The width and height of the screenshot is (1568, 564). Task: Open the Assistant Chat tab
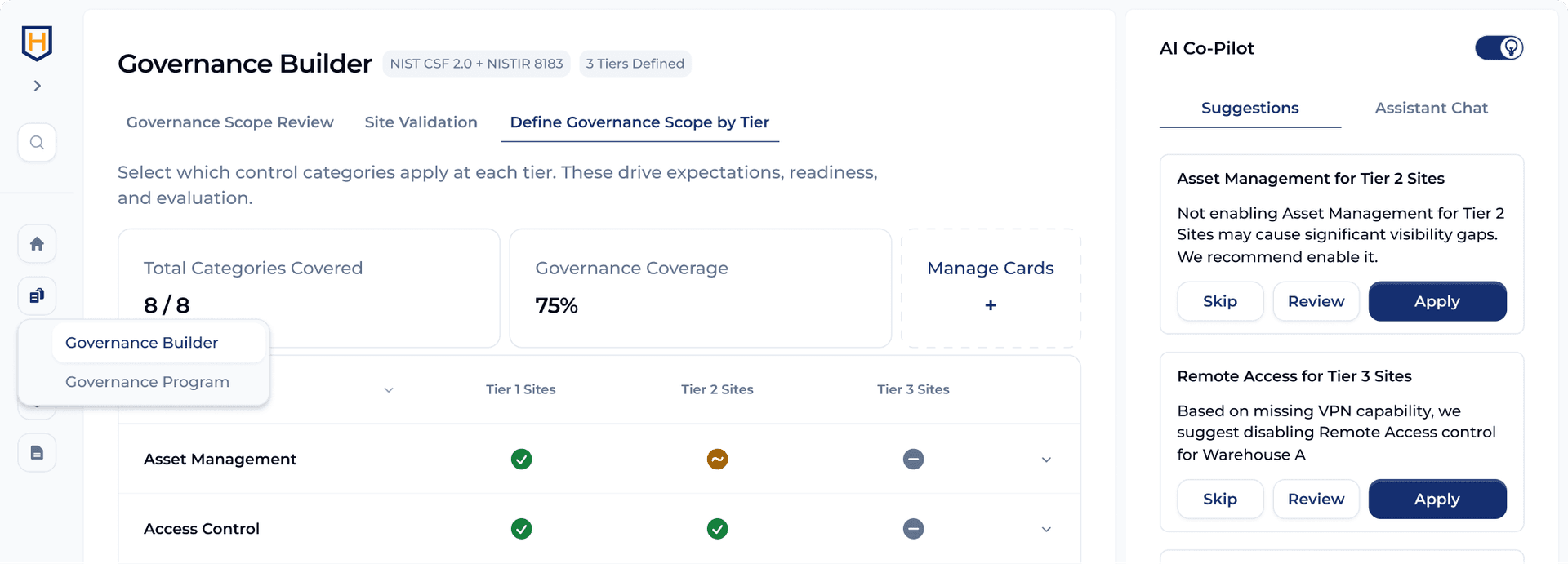point(1431,108)
